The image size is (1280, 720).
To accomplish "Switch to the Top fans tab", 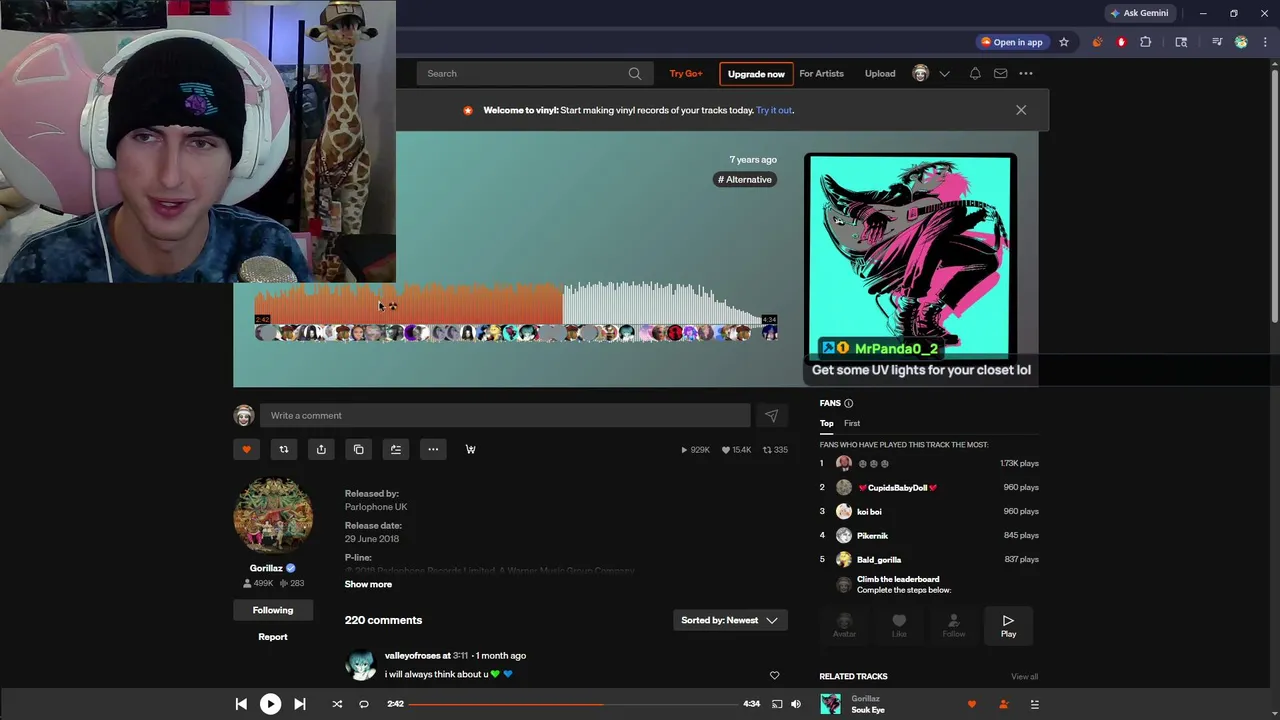I will 826,423.
